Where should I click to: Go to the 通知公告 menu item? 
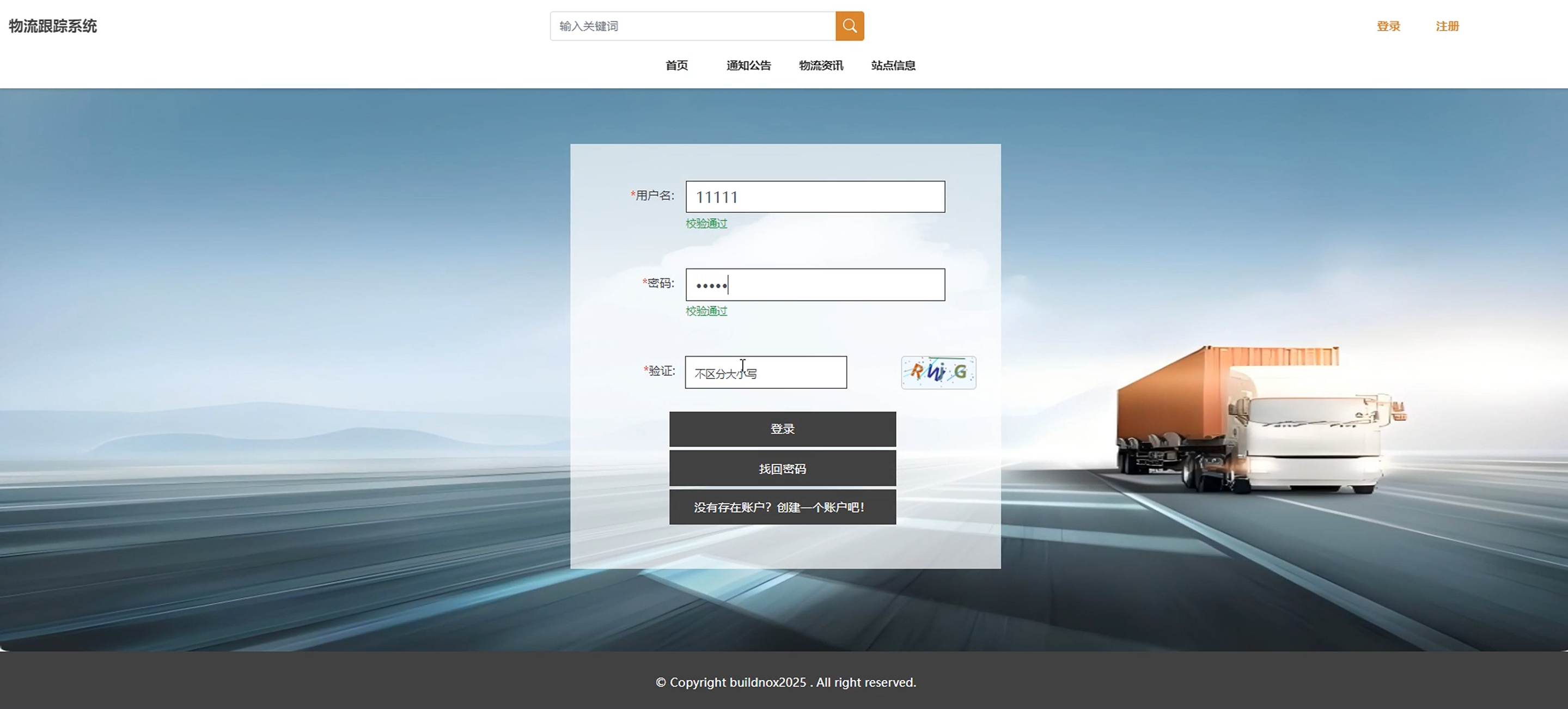[x=748, y=65]
